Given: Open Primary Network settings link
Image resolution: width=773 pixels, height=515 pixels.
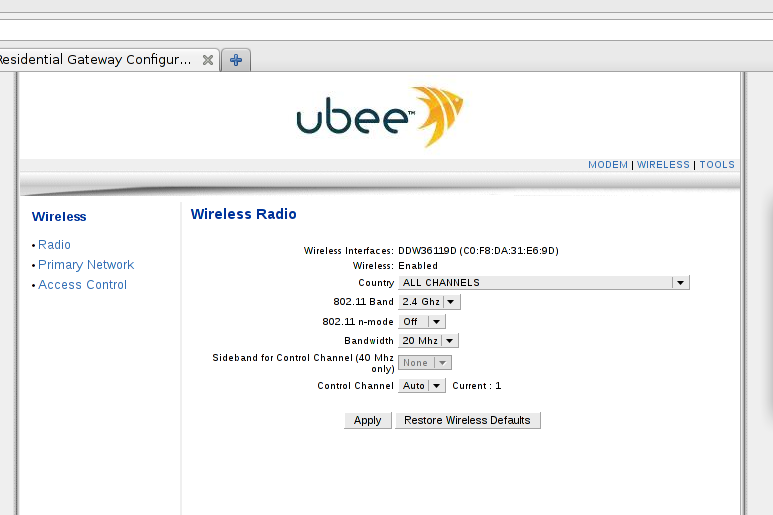Looking at the screenshot, I should click(x=86, y=265).
